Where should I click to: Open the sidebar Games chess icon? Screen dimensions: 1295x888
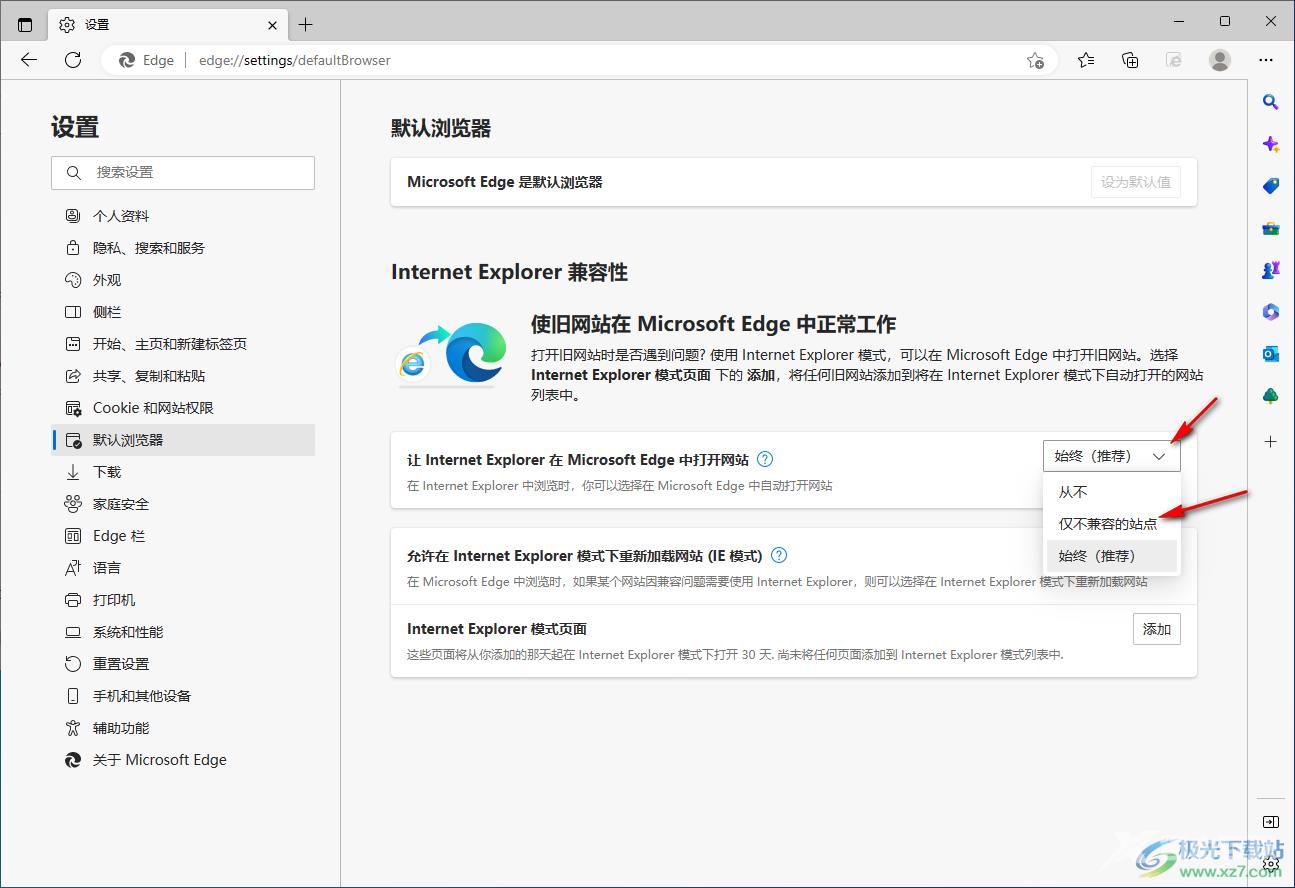1271,270
